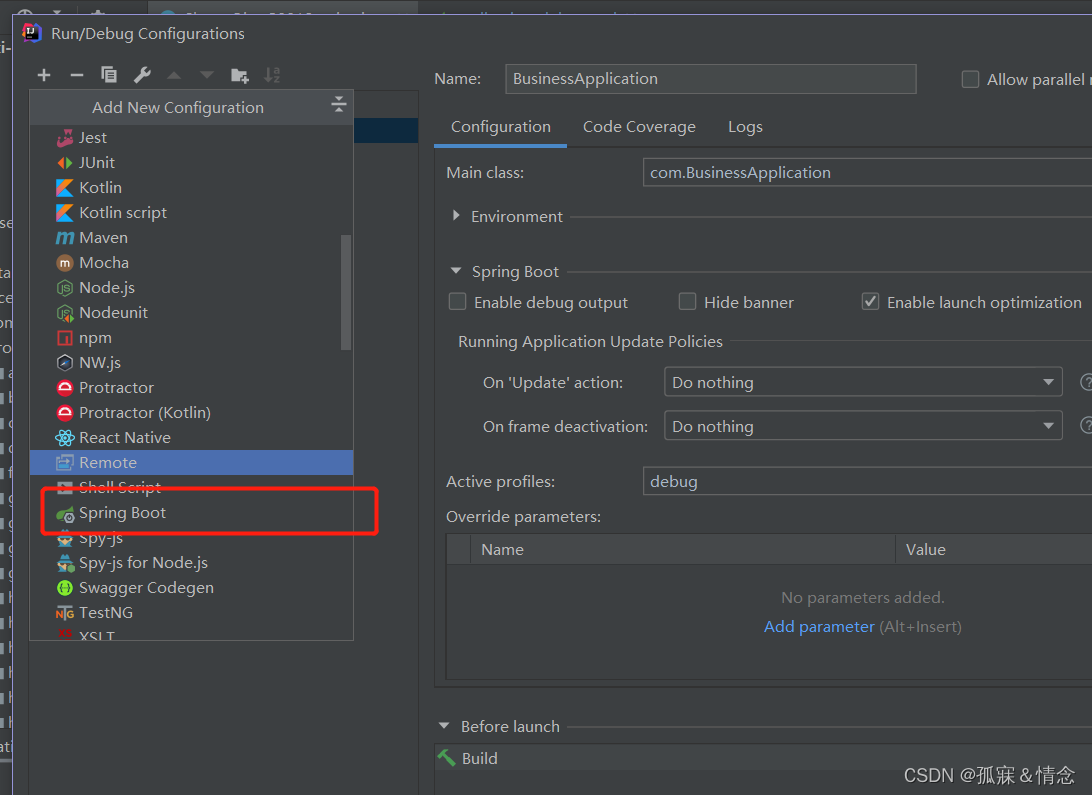This screenshot has width=1092, height=795.
Task: Toggle Allow parallel run checkbox
Action: tap(970, 79)
